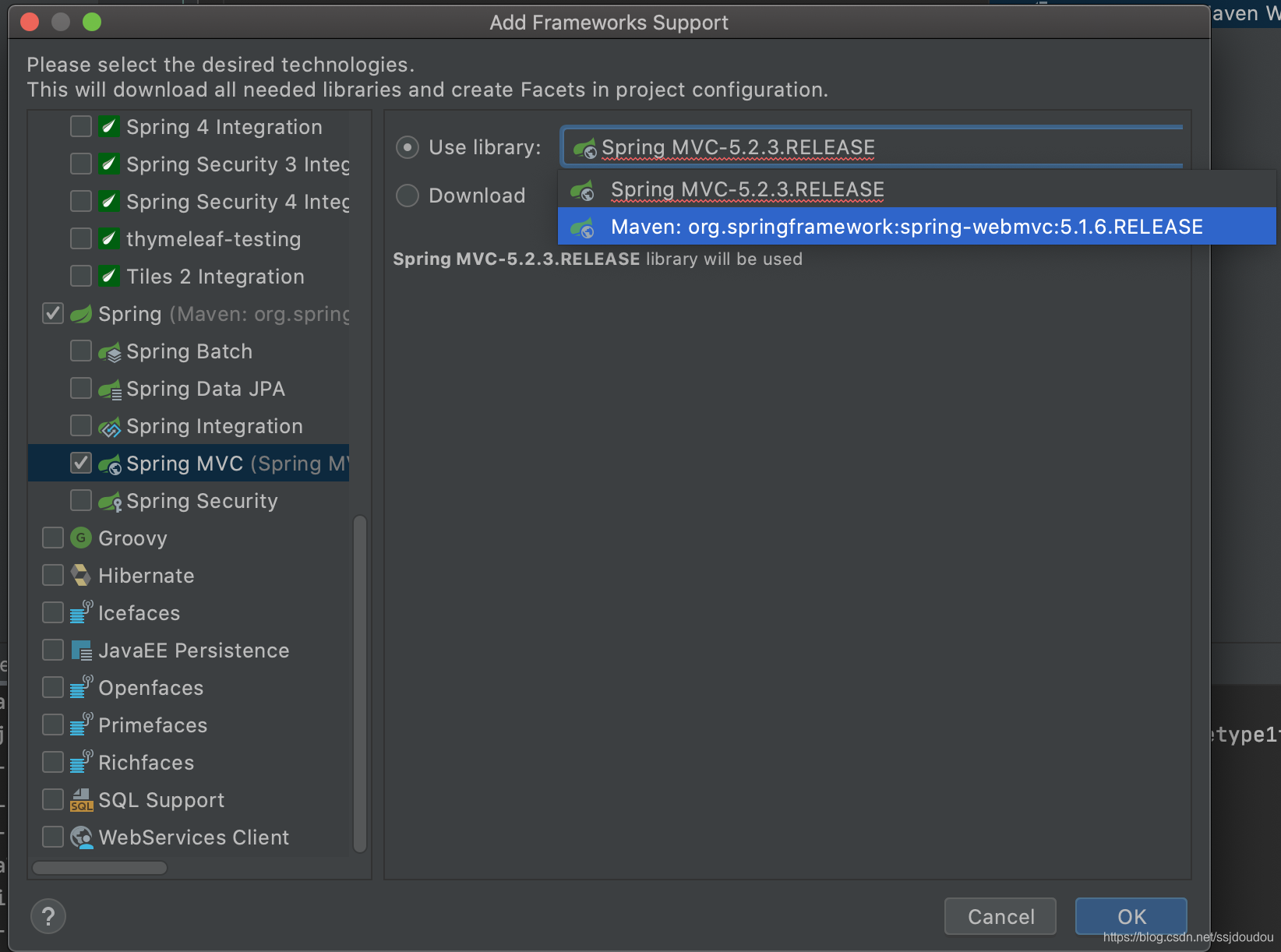Open the Use library combo box
The height and width of the screenshot is (952, 1281).
point(872,147)
